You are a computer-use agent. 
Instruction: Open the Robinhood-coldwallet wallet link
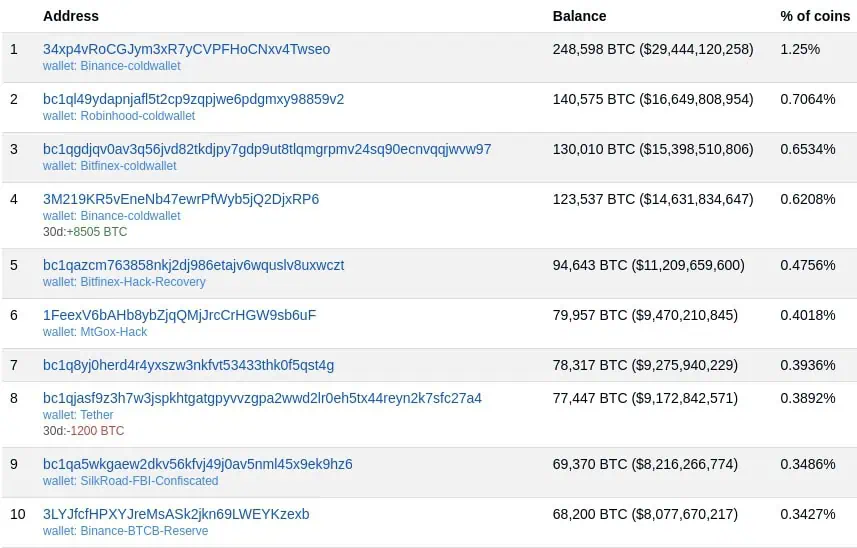[119, 116]
